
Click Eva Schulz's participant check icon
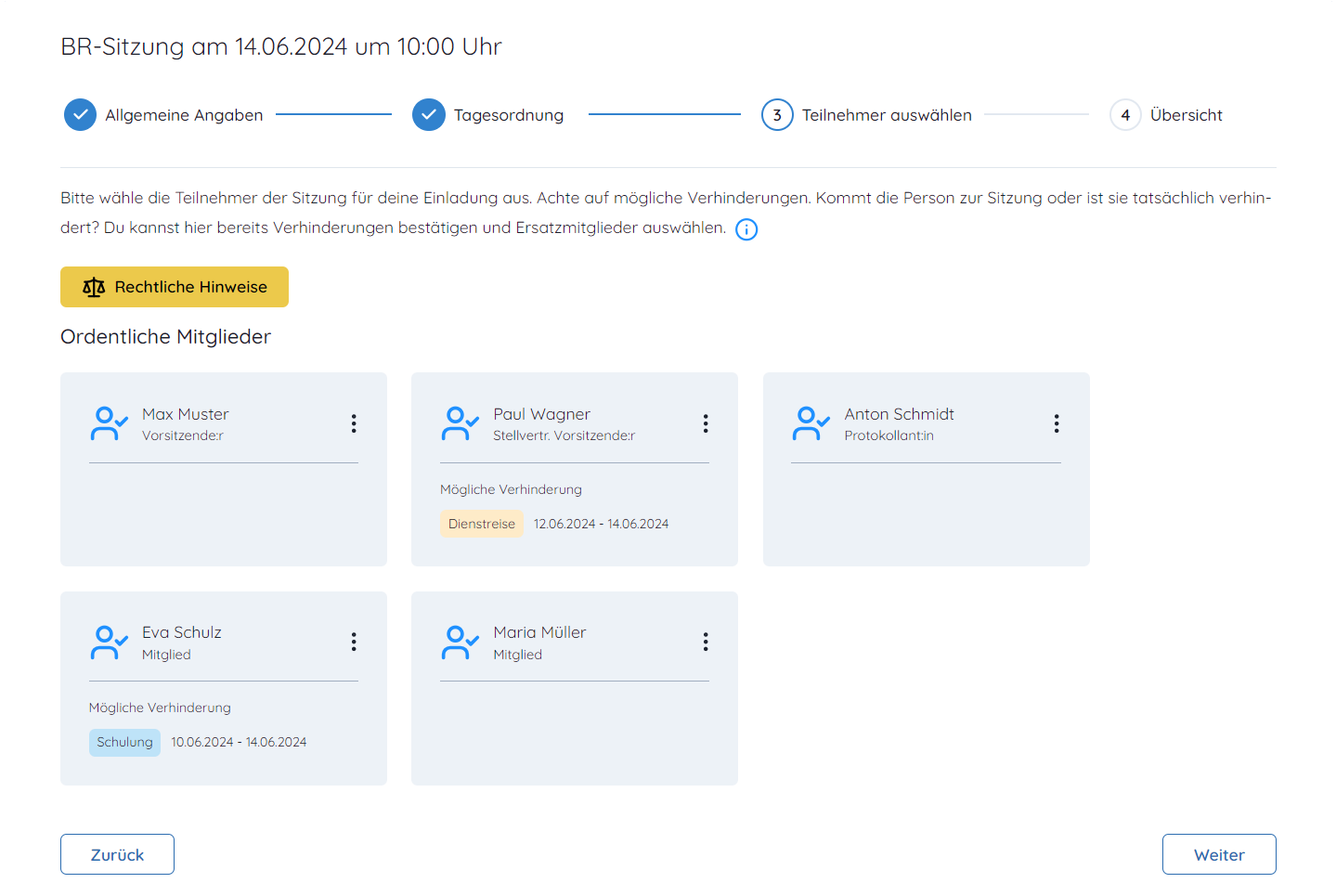109,642
